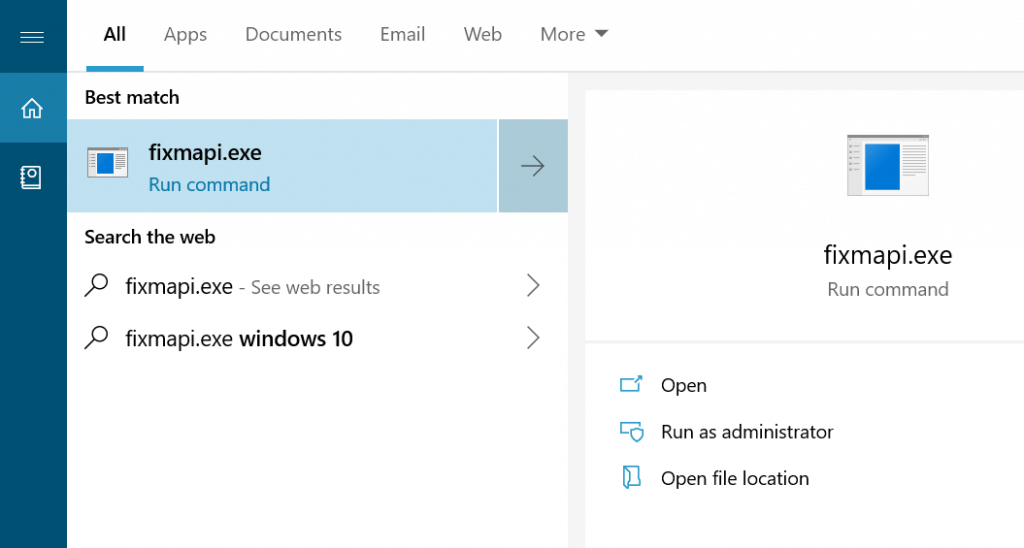Image resolution: width=1024 pixels, height=548 pixels.
Task: Open the hamburger menu icon
Action: (x=32, y=37)
